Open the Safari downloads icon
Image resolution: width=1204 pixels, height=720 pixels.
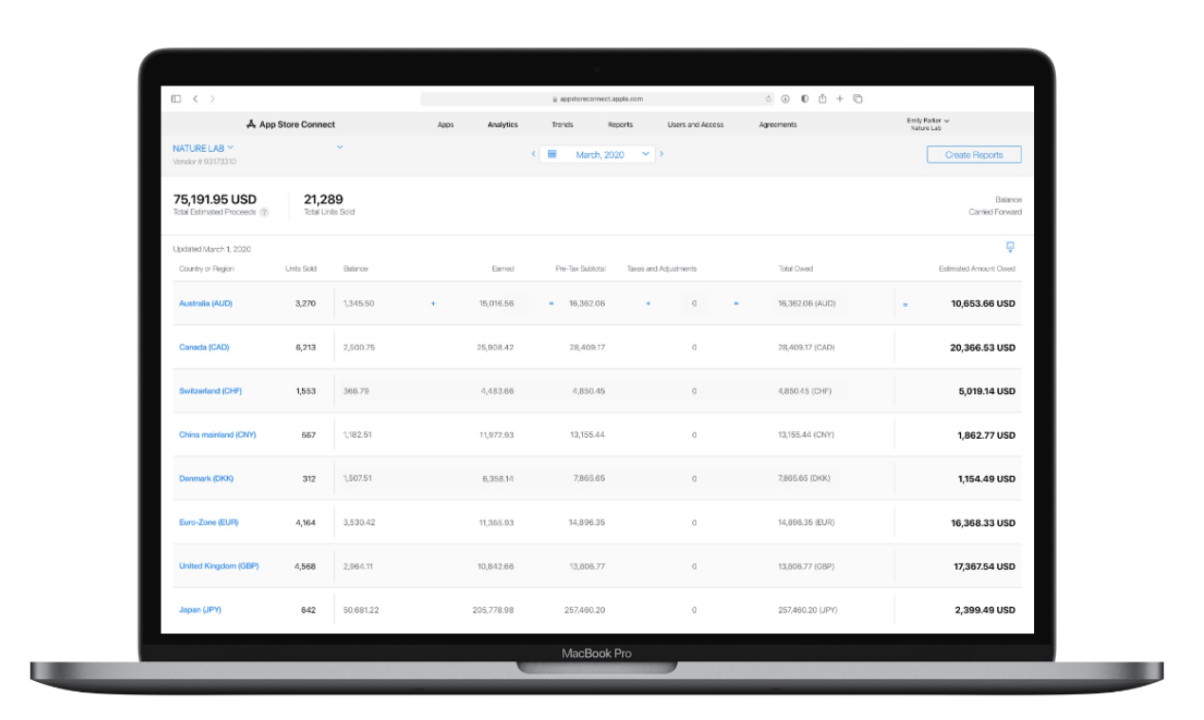click(786, 99)
